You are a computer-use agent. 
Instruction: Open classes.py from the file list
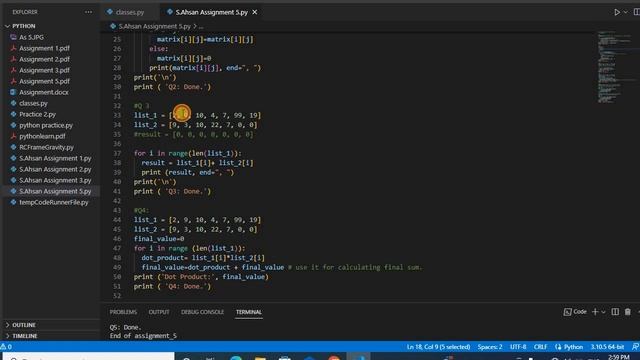point(33,103)
